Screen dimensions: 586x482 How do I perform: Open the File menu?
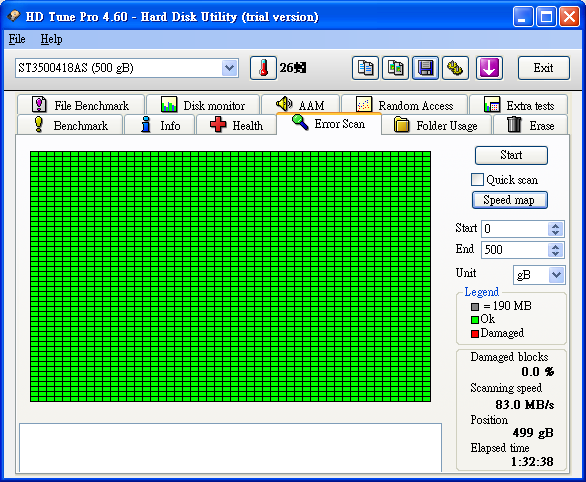pyautogui.click(x=17, y=39)
